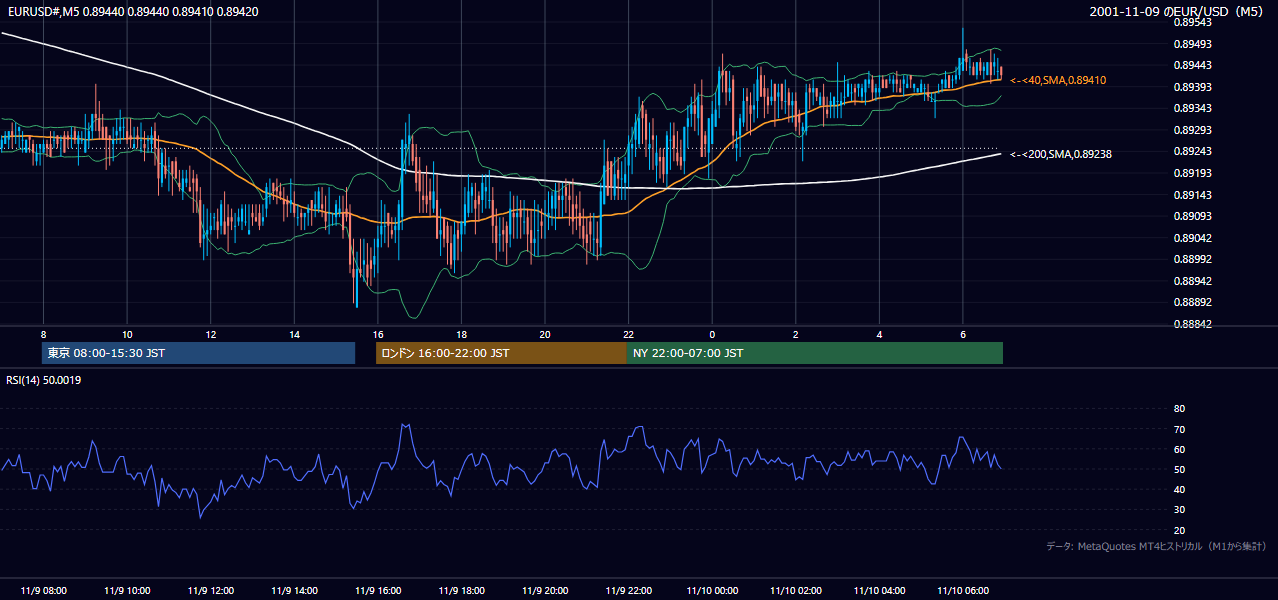This screenshot has width=1278, height=600.
Task: Click price level 0.89193 on the axis
Action: [x=1194, y=173]
